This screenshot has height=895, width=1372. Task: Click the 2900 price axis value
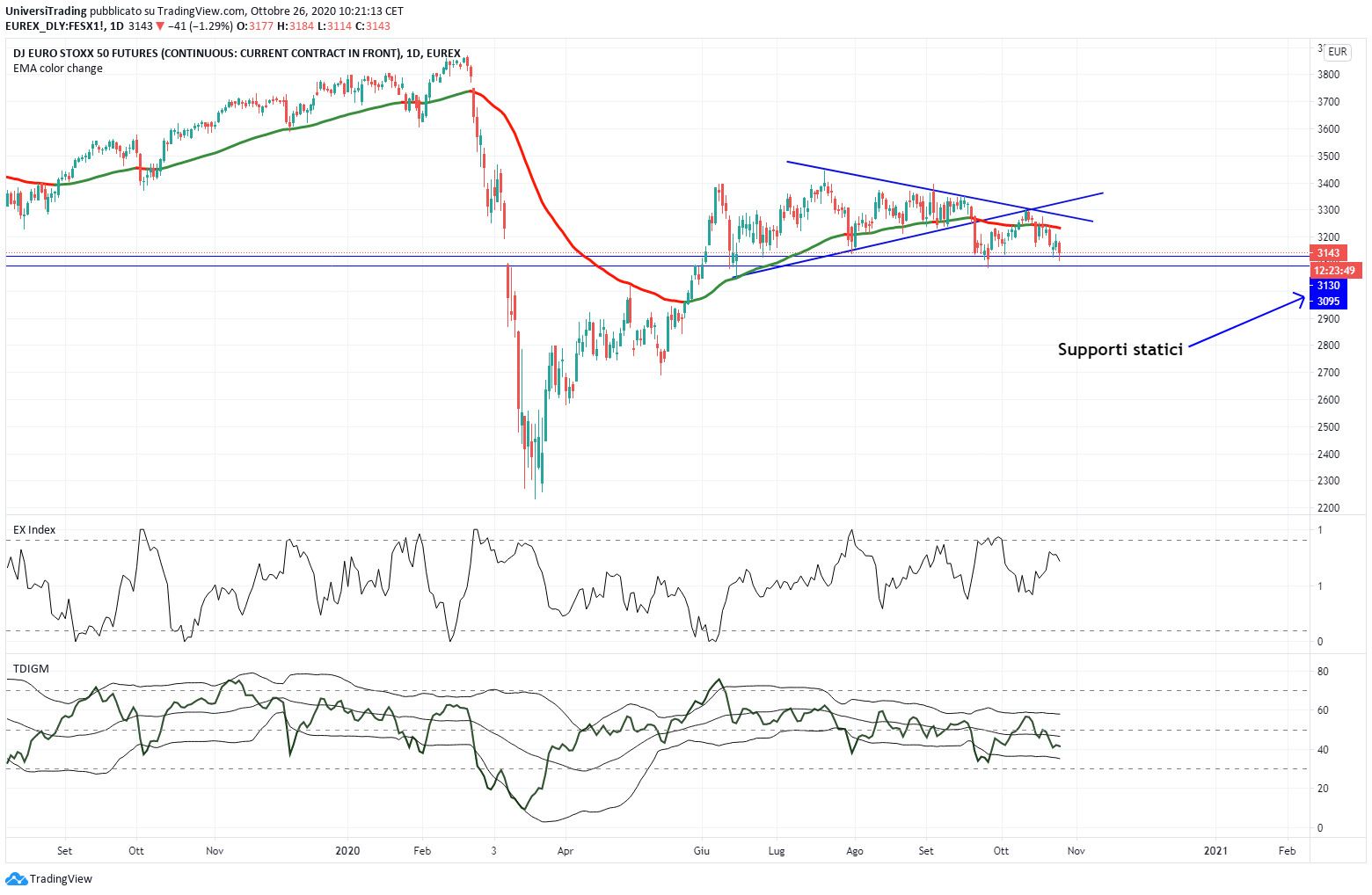(1328, 319)
